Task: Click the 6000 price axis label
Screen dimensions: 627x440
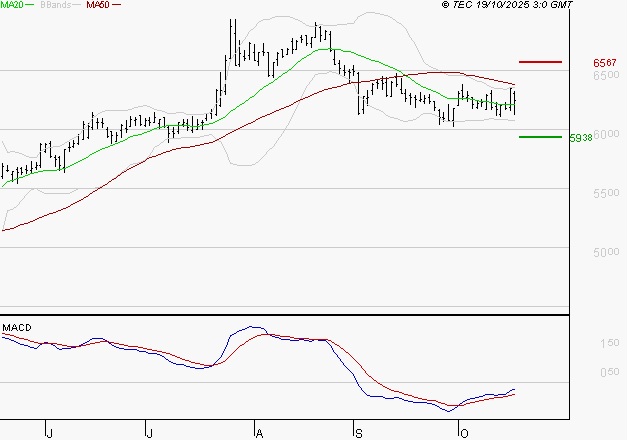Action: coord(607,134)
